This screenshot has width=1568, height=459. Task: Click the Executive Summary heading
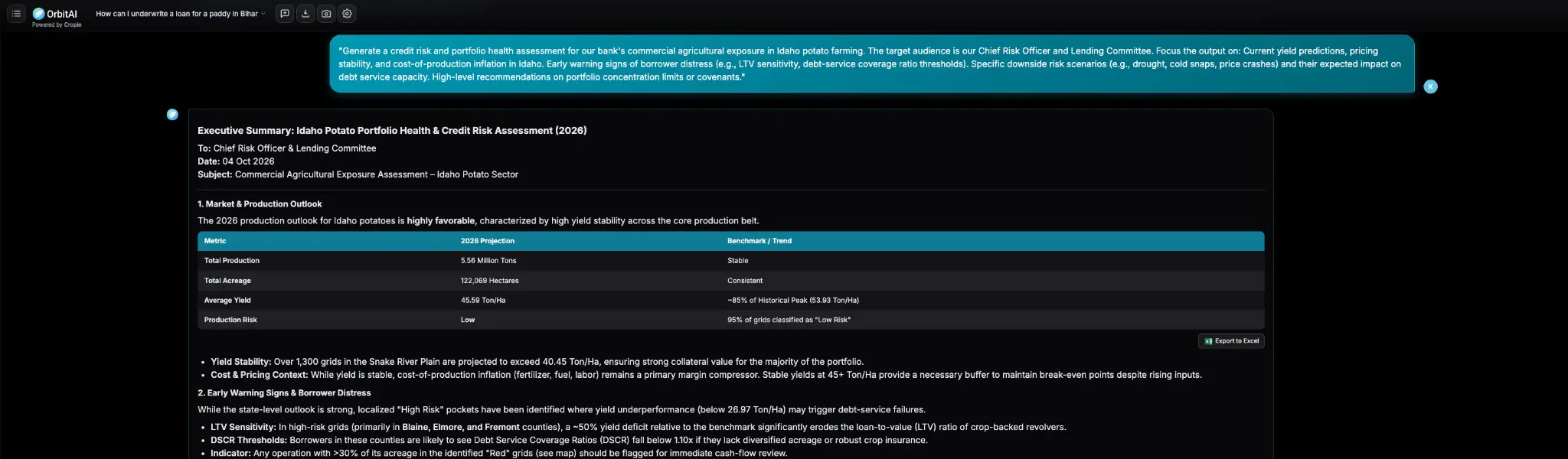pyautogui.click(x=392, y=131)
